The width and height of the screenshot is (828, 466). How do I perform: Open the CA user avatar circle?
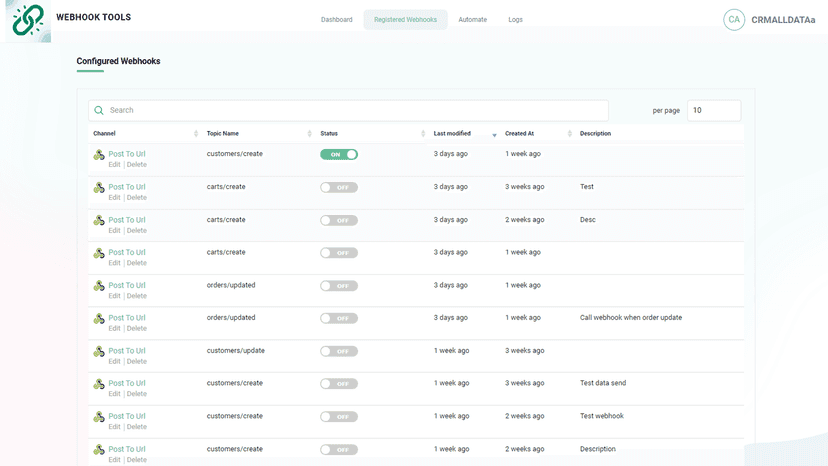(x=733, y=20)
